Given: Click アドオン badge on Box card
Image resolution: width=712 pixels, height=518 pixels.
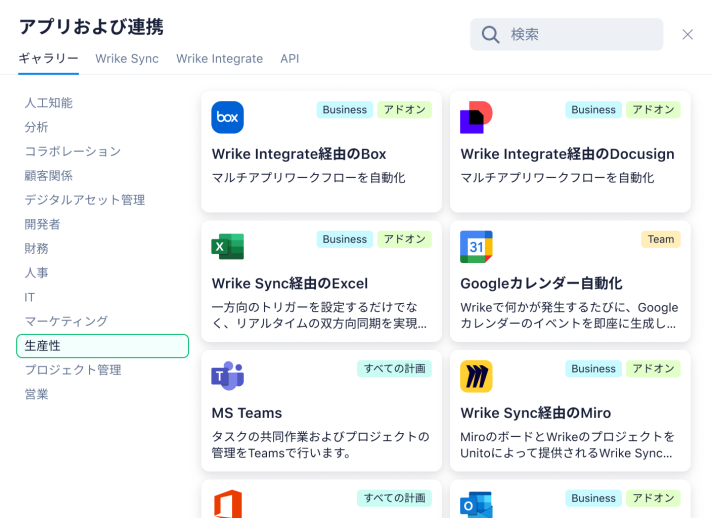Looking at the screenshot, I should coord(405,110).
